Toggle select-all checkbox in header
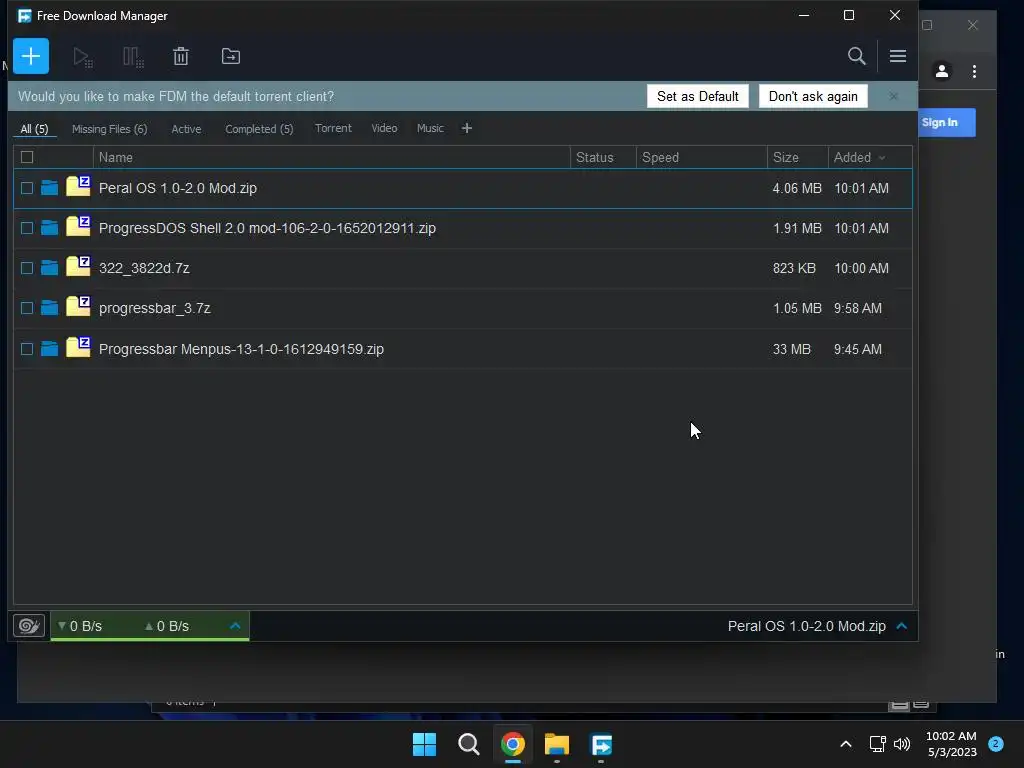Image resolution: width=1024 pixels, height=768 pixels. (x=27, y=157)
